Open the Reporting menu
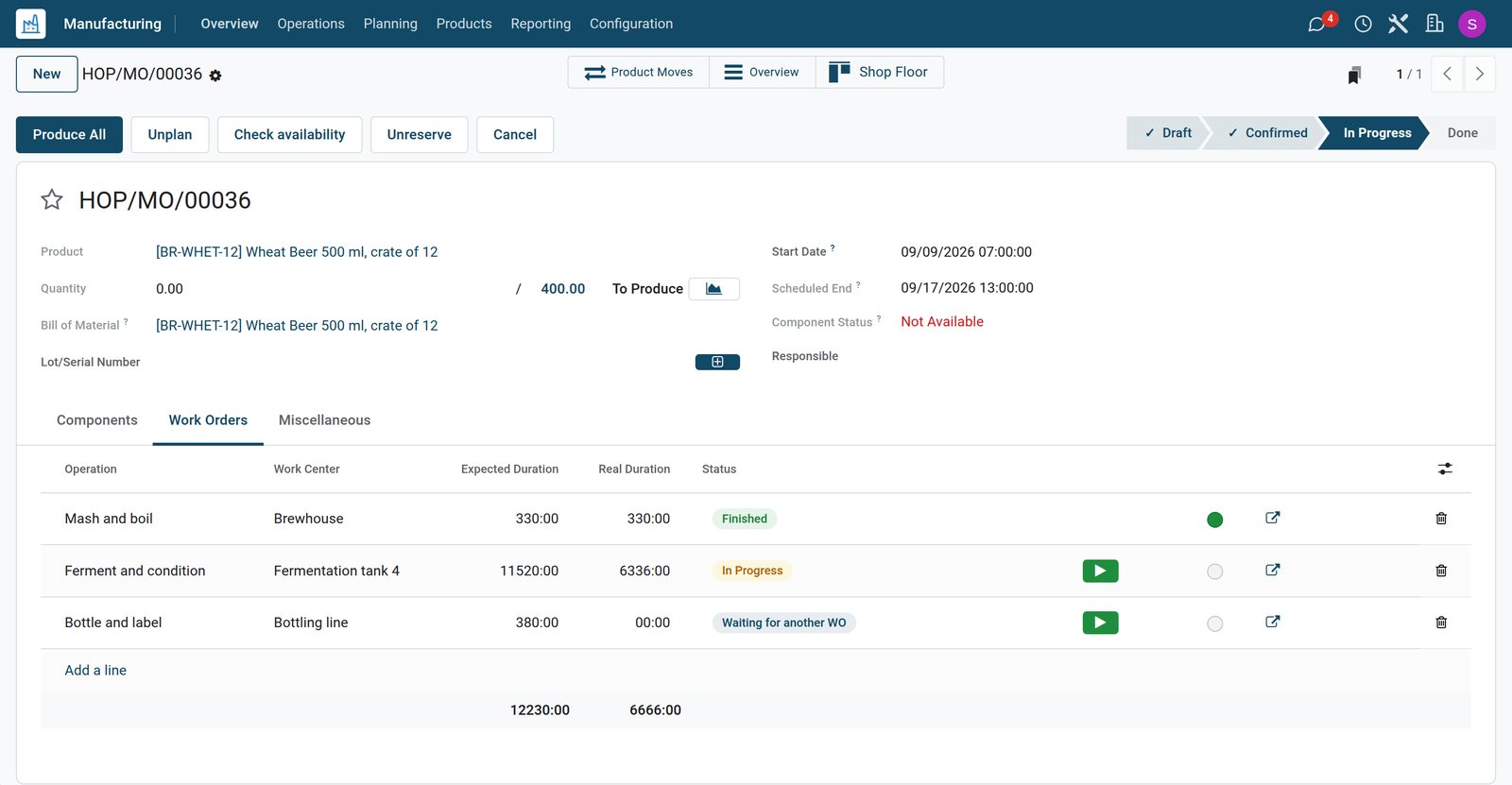 coord(541,24)
